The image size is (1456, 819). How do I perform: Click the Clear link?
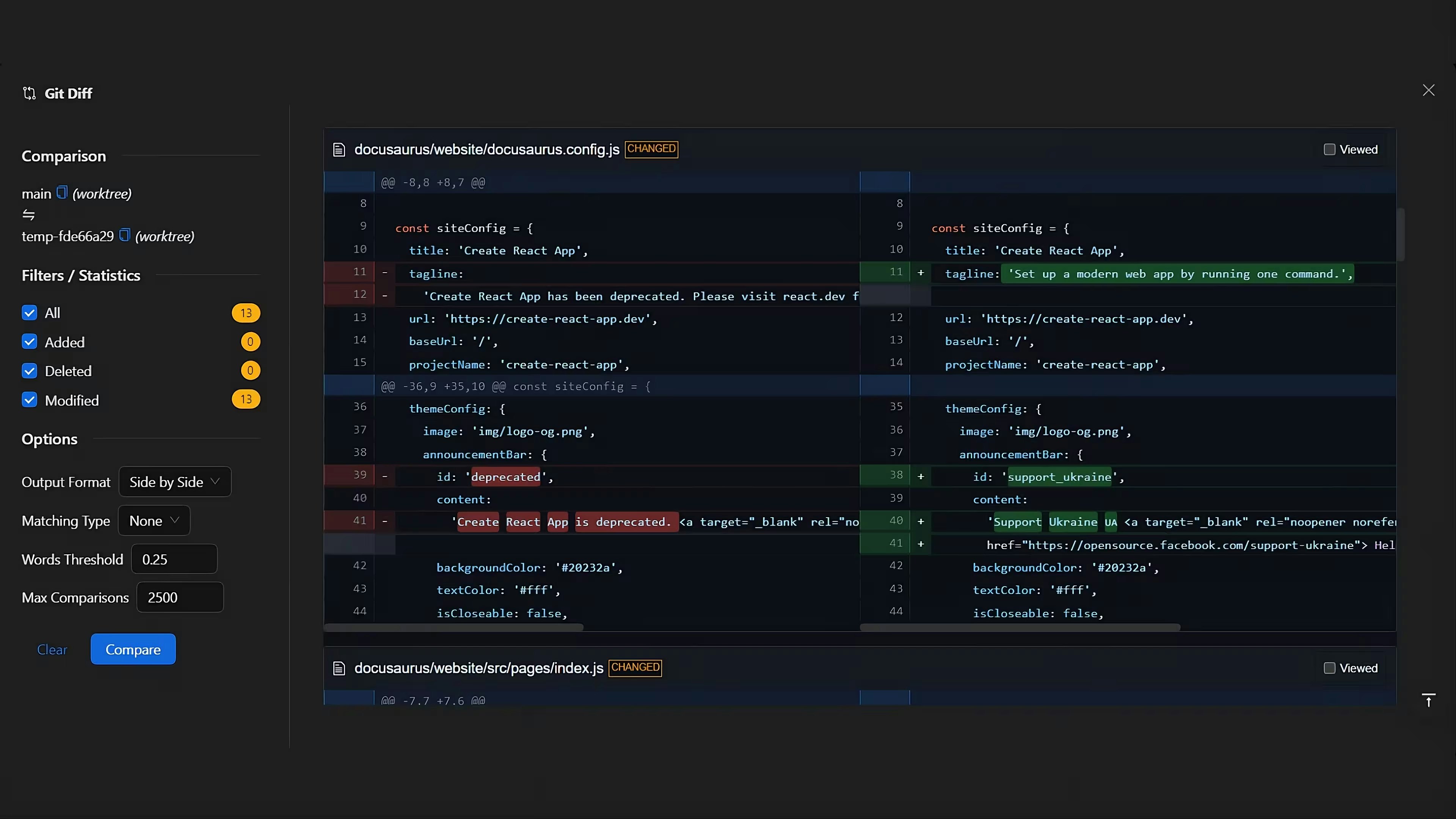click(52, 650)
